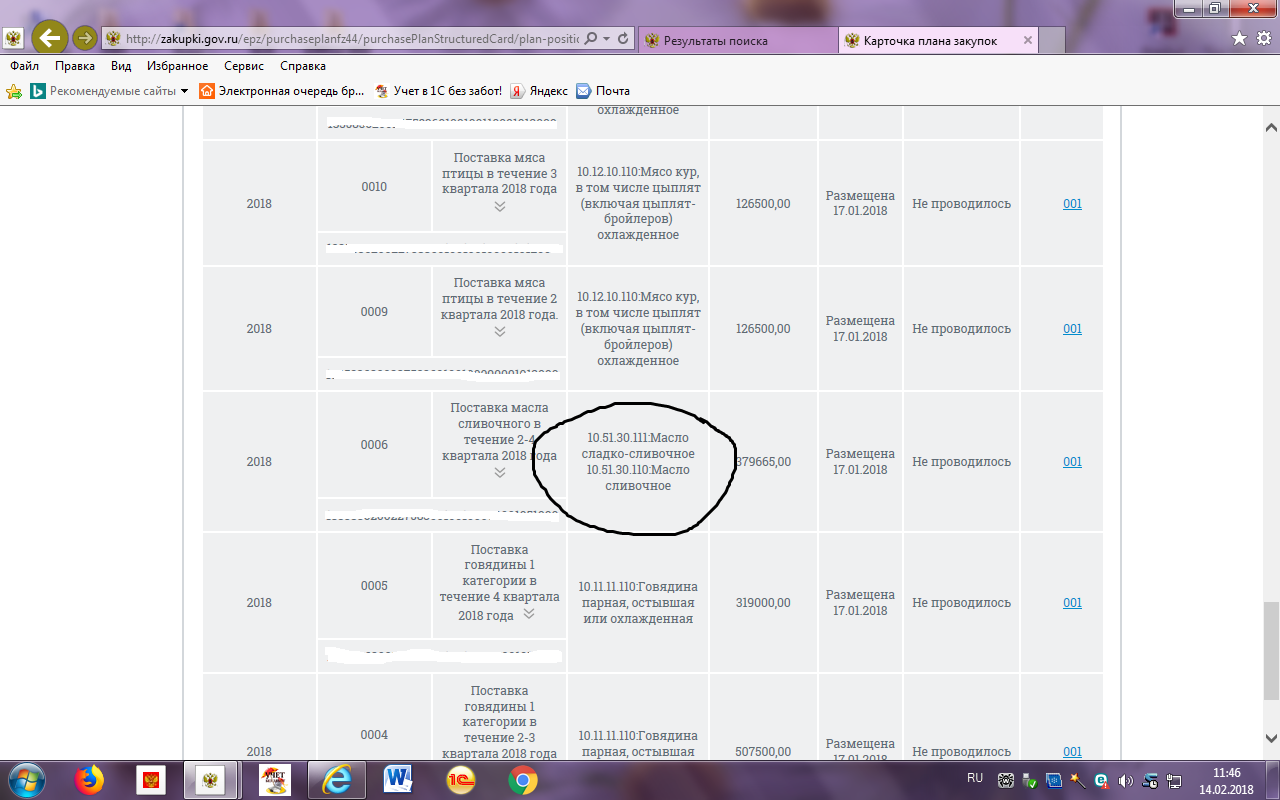The width and height of the screenshot is (1280, 800).
Task: Click the browser Forward arrow button
Action: coord(85,38)
